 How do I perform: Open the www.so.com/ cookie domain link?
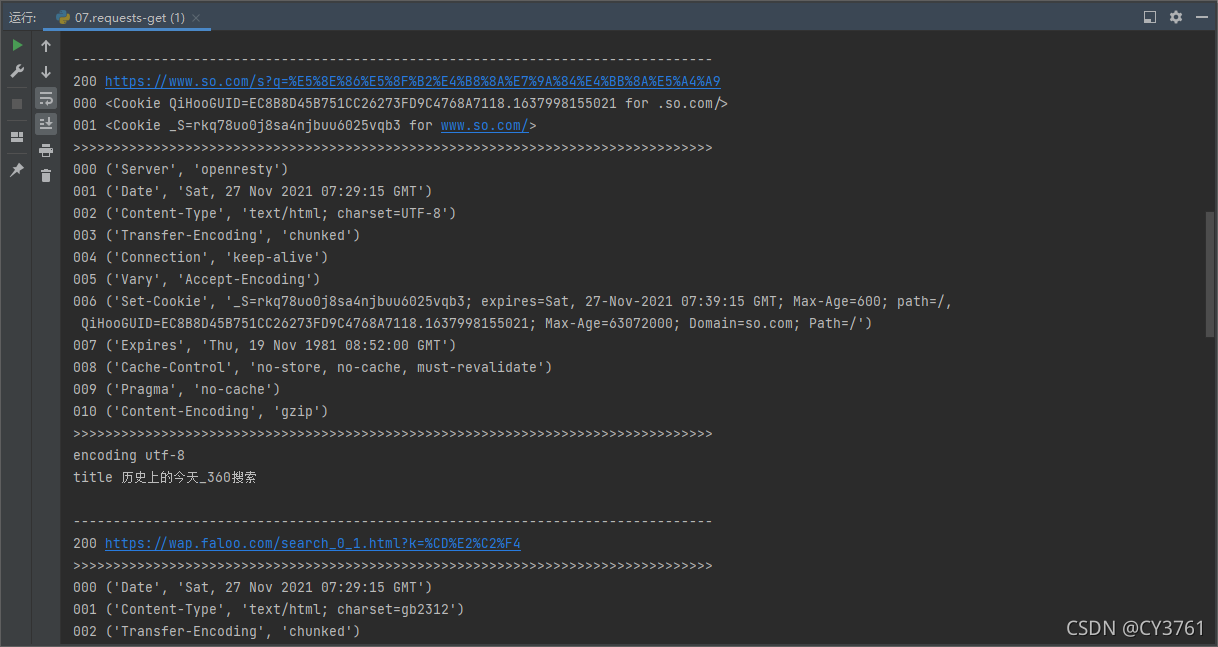485,126
